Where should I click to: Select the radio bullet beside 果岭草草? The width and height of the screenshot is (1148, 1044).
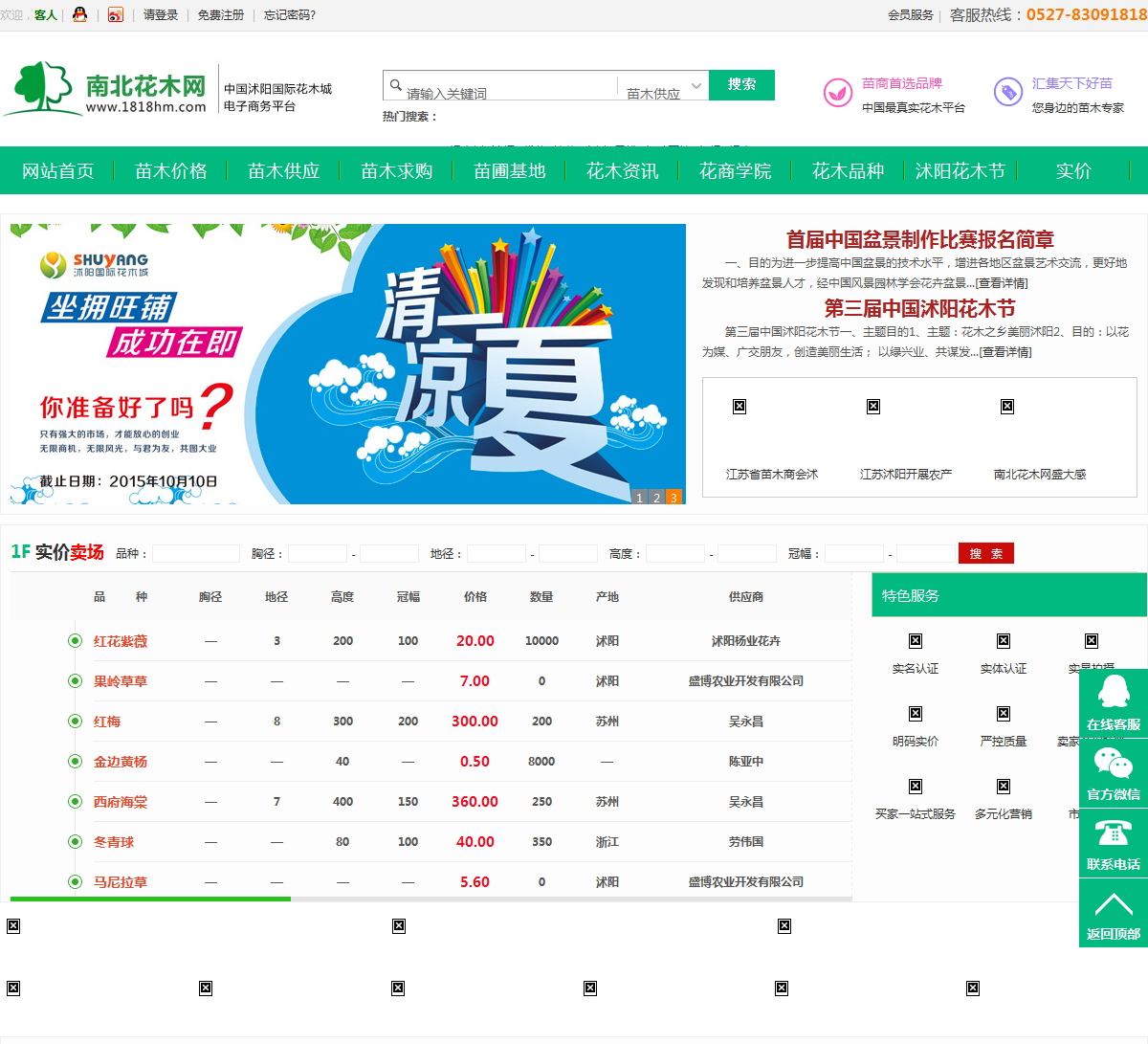coord(75,681)
